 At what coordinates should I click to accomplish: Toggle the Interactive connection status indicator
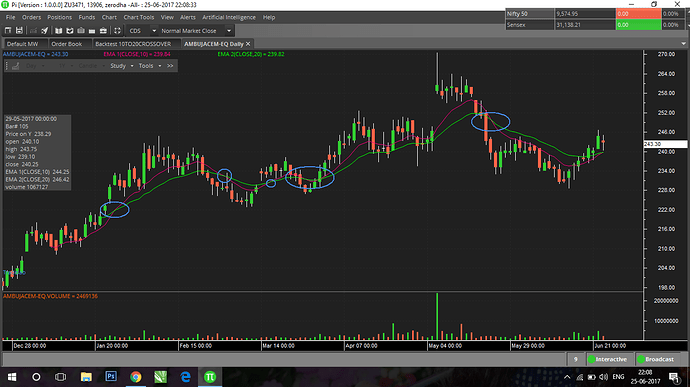[608, 359]
